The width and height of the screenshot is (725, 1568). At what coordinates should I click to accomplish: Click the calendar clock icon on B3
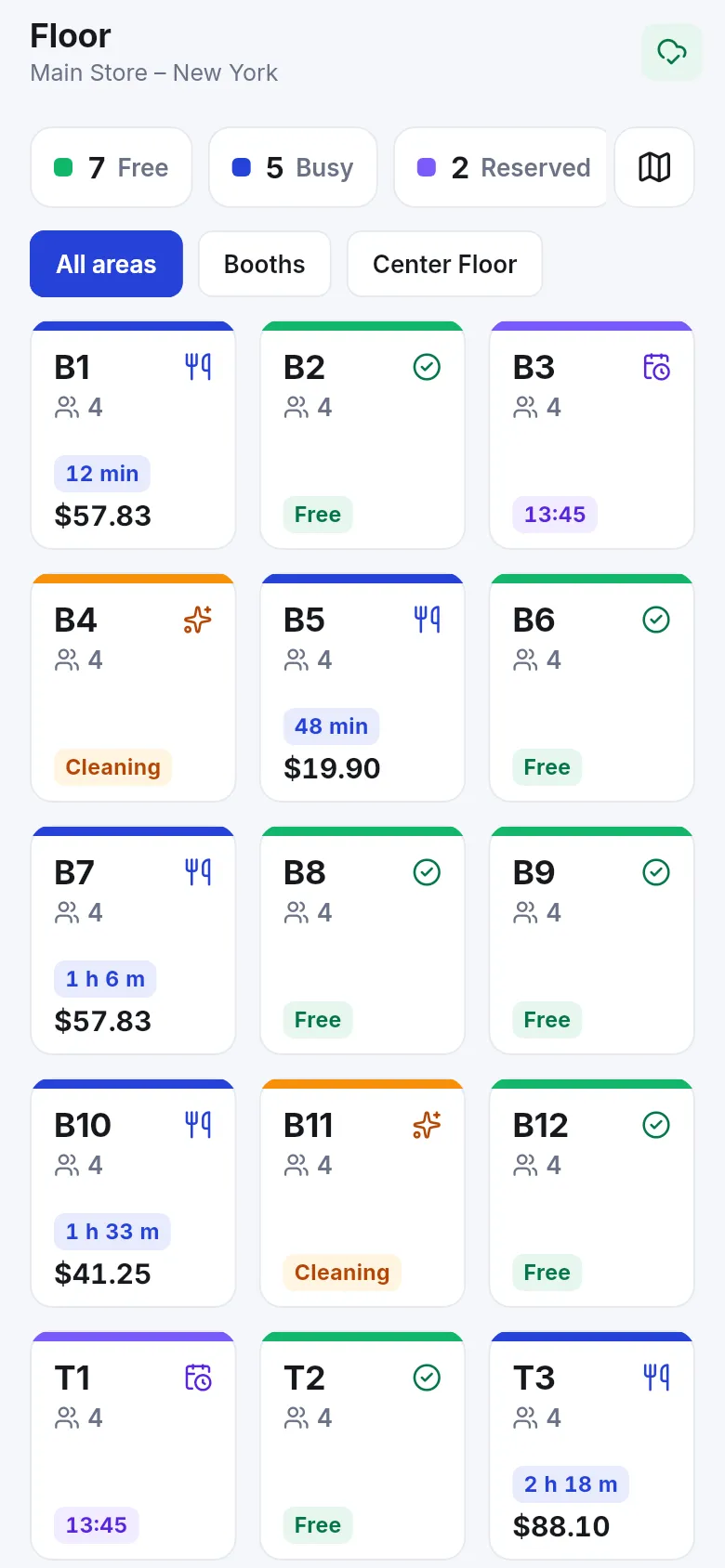(x=656, y=367)
